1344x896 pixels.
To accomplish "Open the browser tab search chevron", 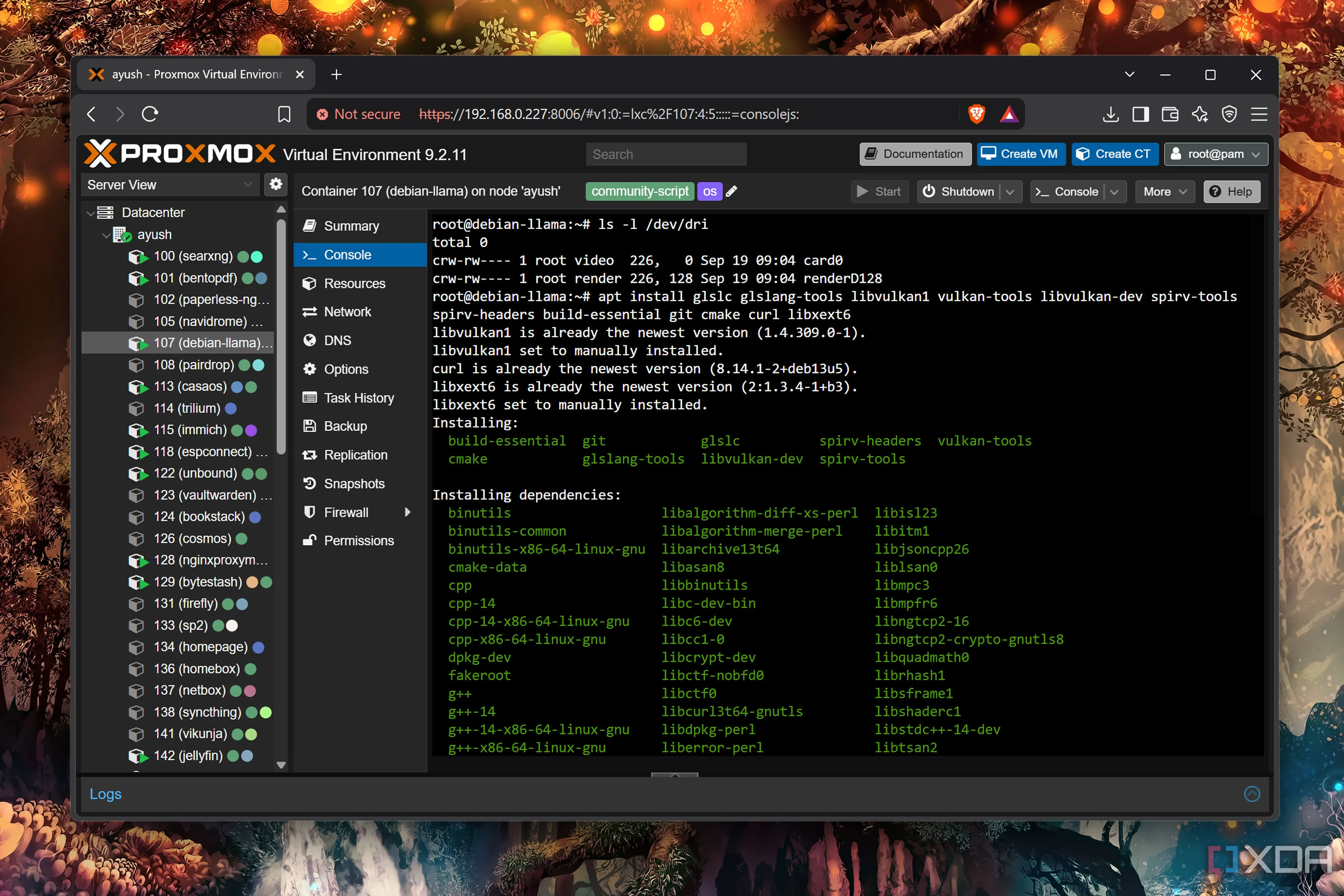I will pyautogui.click(x=1129, y=75).
